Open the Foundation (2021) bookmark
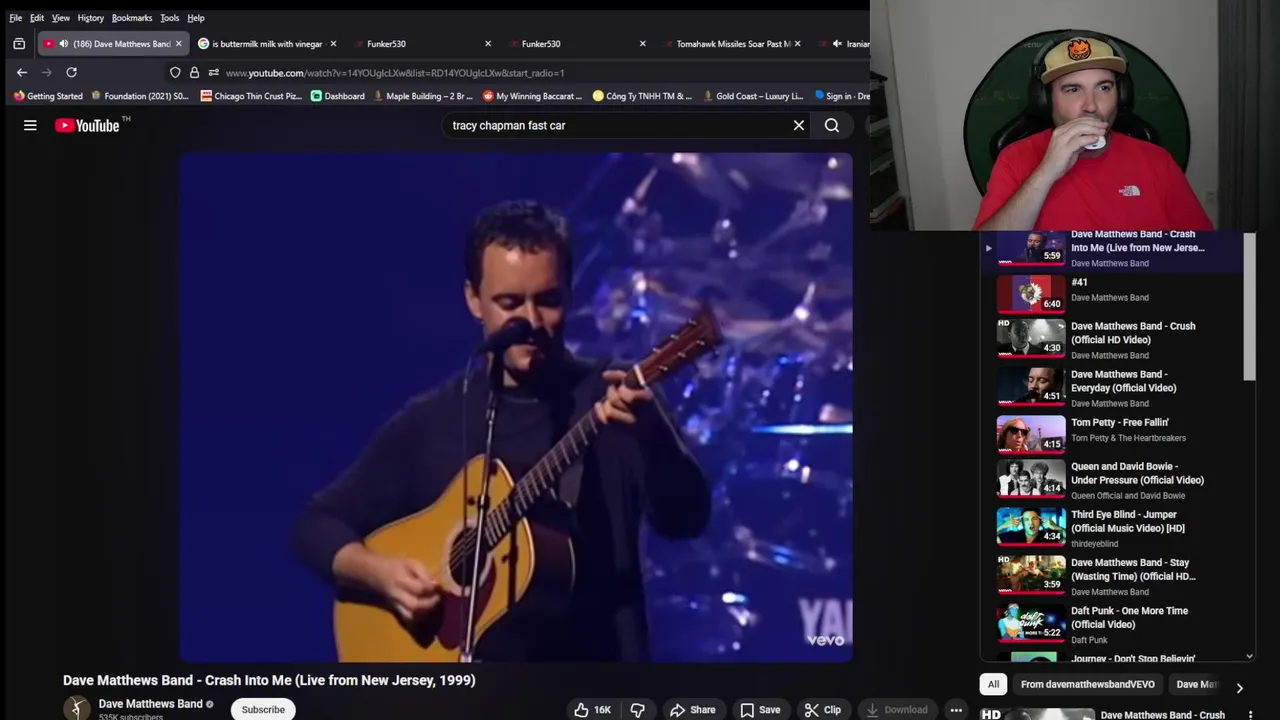 140,96
